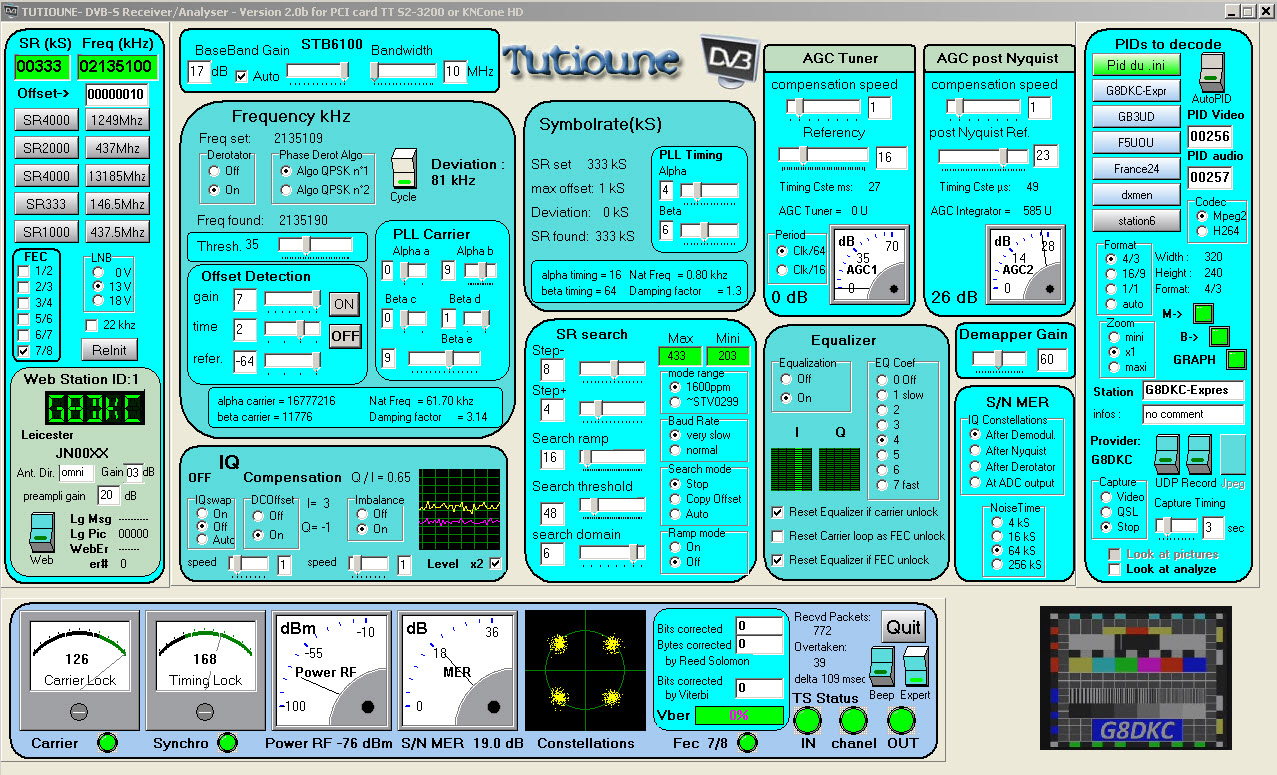Click the Station name field
This screenshot has width=1277, height=775.
(x=1194, y=390)
